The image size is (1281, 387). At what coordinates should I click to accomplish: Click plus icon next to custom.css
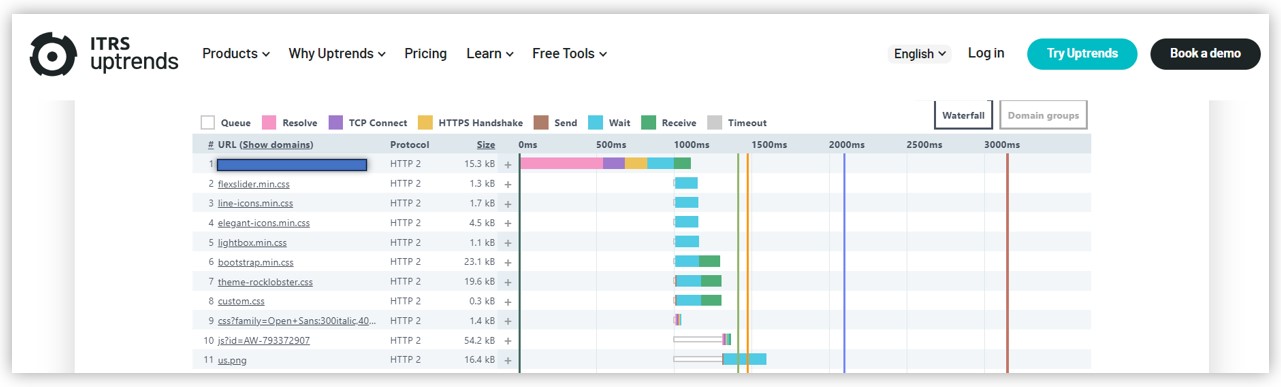point(508,301)
